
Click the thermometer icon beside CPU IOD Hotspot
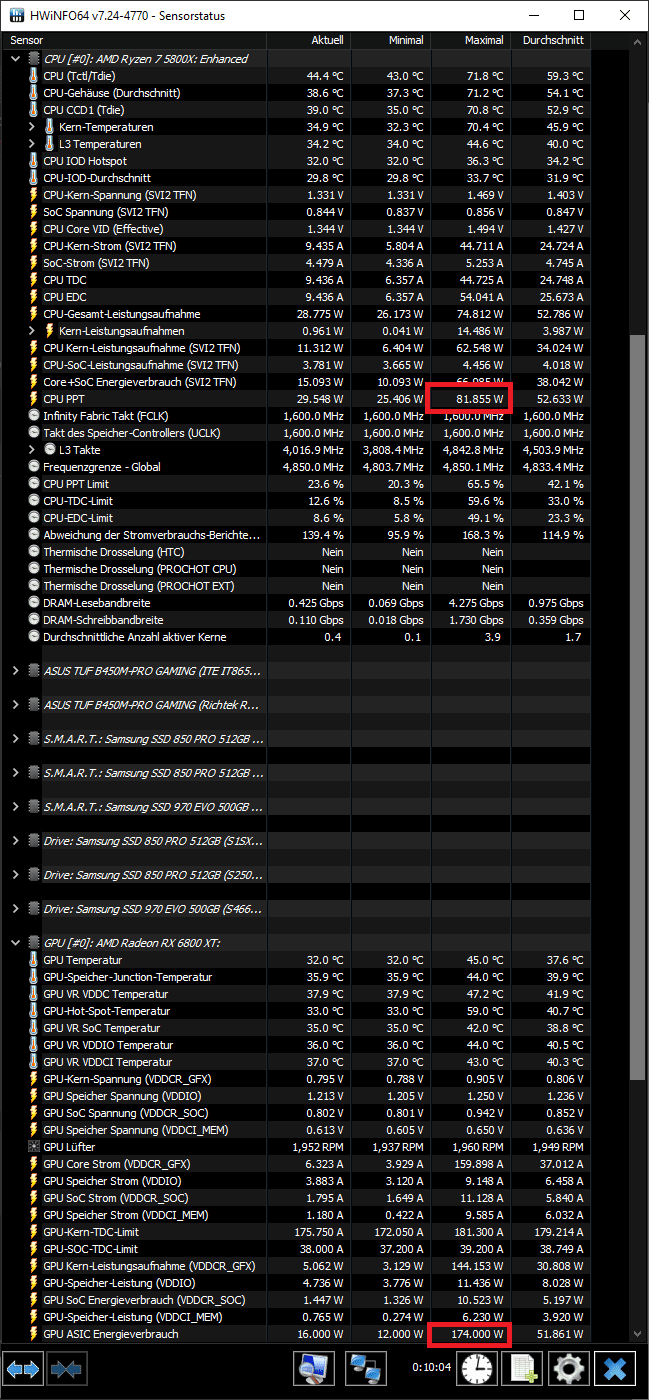click(34, 161)
